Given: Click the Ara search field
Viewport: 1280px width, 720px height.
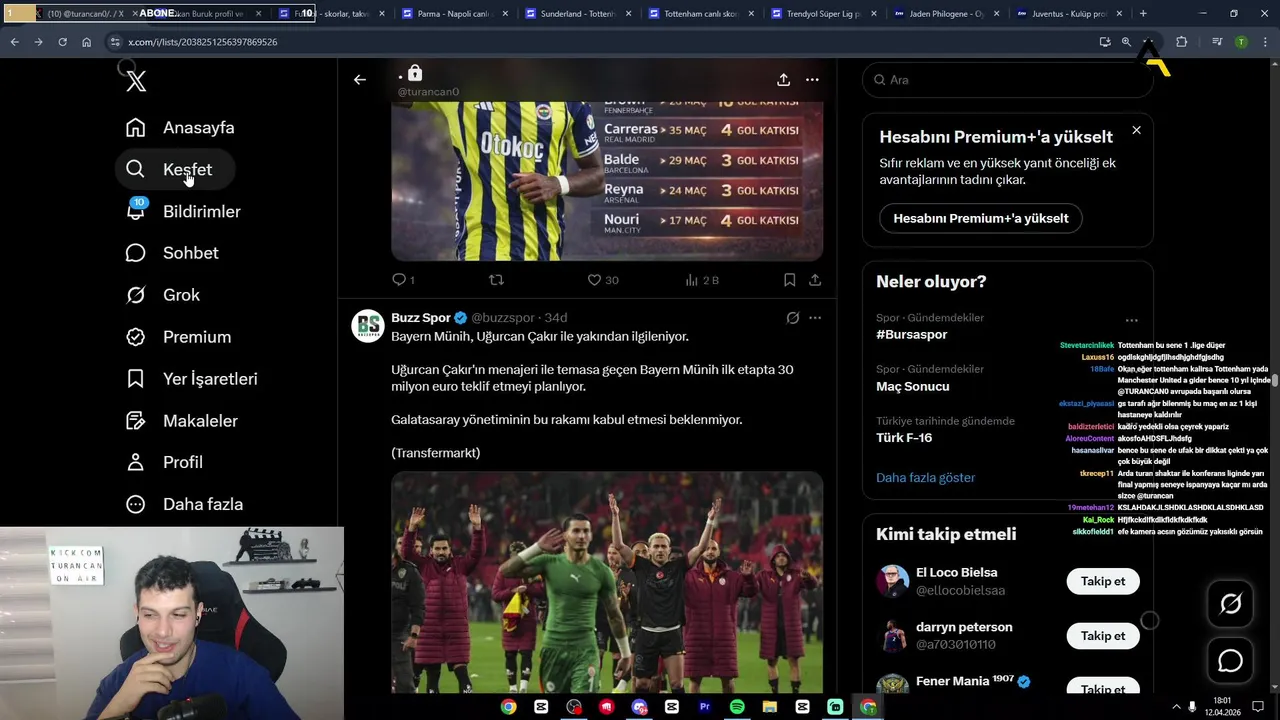Looking at the screenshot, I should 1007,80.
